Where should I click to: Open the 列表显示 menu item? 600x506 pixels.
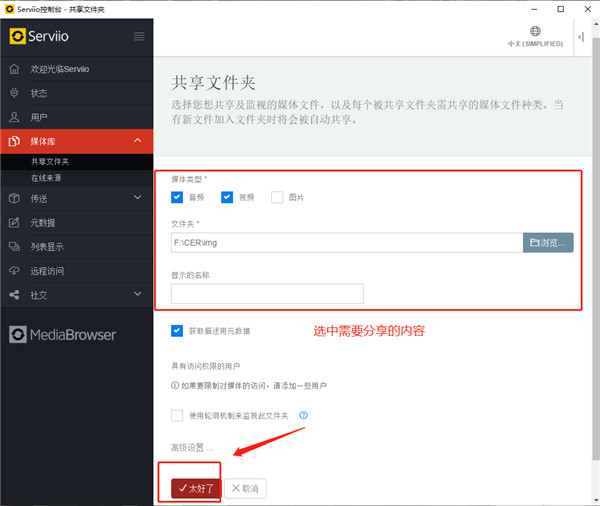point(77,246)
